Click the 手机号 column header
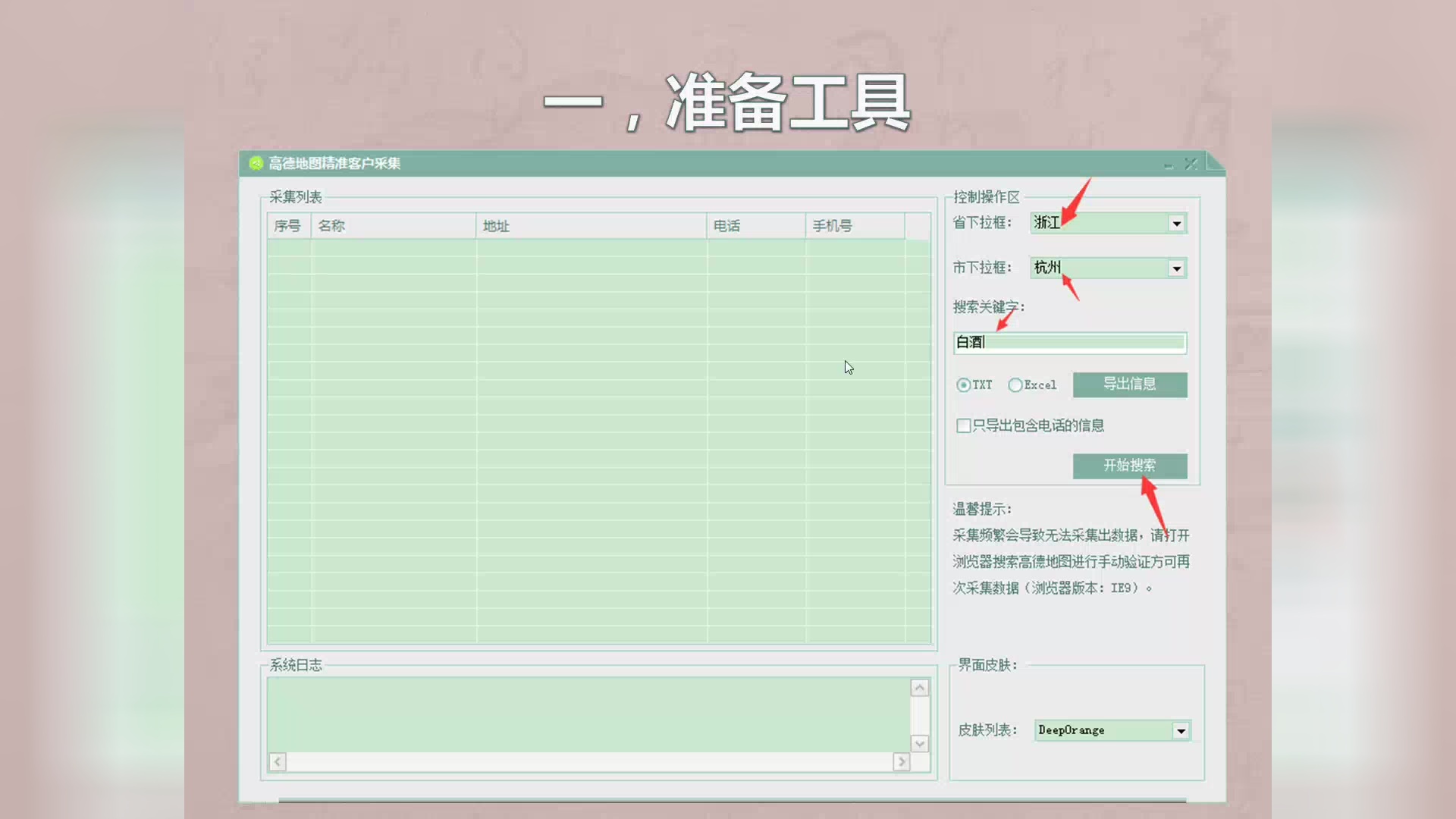The height and width of the screenshot is (819, 1456). [855, 226]
